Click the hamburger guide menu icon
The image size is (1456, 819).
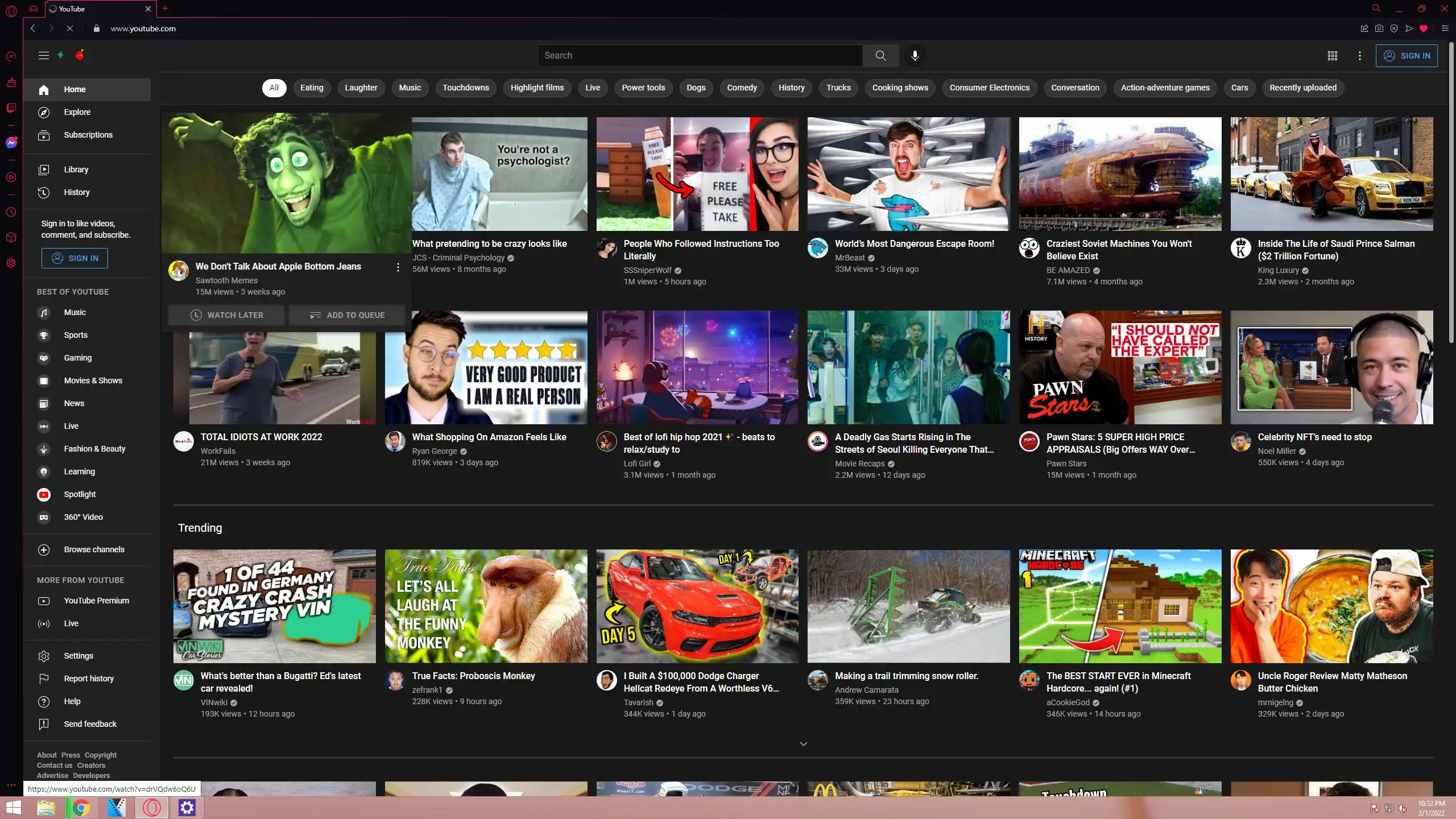click(x=44, y=55)
